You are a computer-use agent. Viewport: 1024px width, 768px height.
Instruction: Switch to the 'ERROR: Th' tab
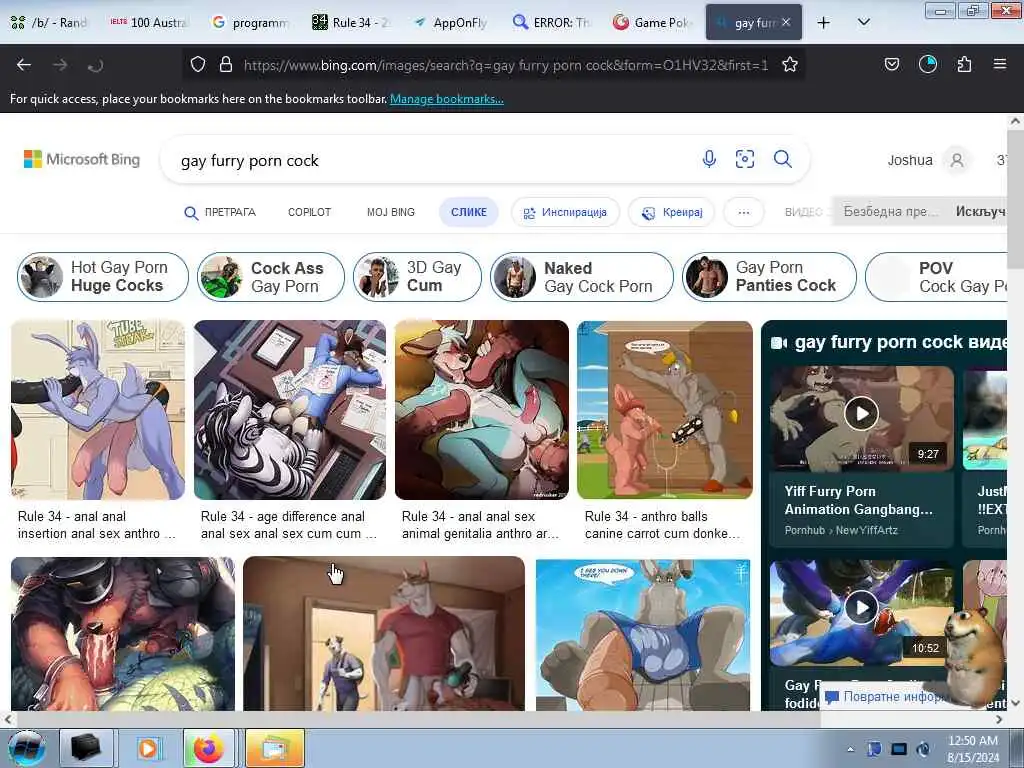click(552, 22)
